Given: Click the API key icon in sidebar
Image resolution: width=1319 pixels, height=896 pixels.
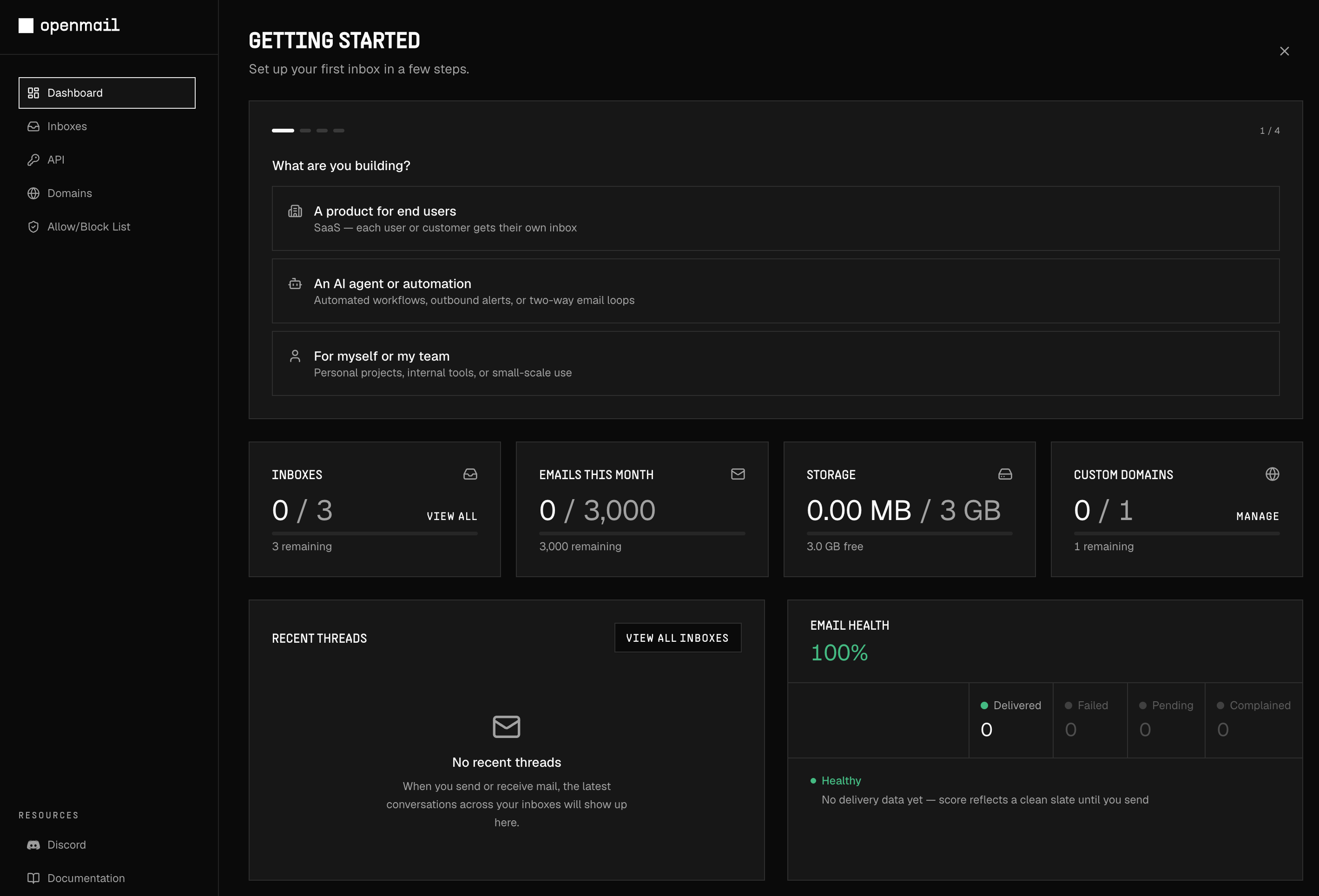Looking at the screenshot, I should coord(33,159).
